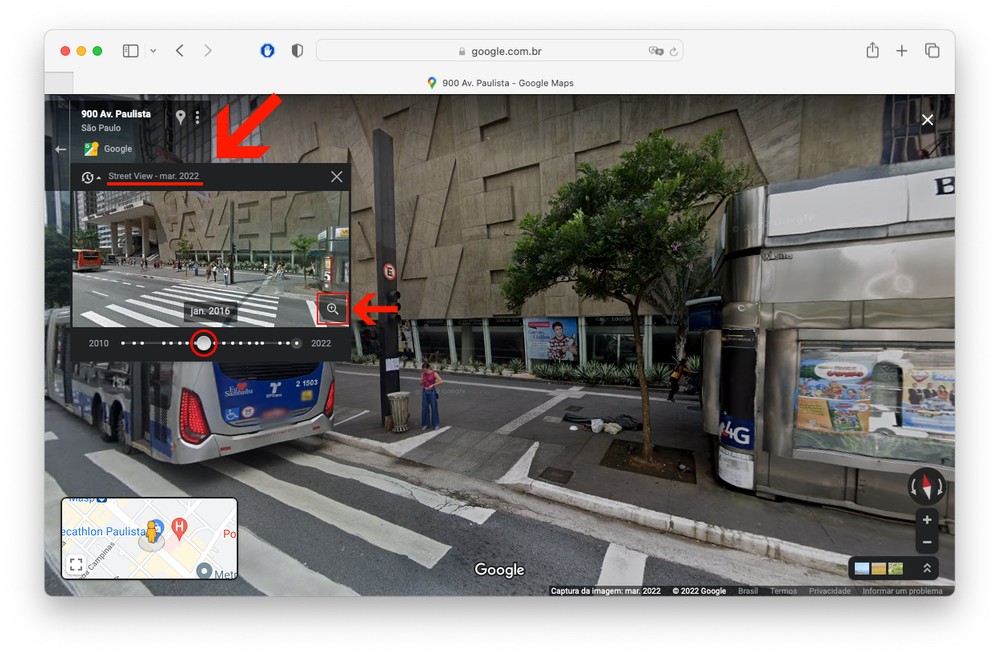Collapse the time-travel clock dropdown
The image size is (1000, 656).
coord(91,177)
